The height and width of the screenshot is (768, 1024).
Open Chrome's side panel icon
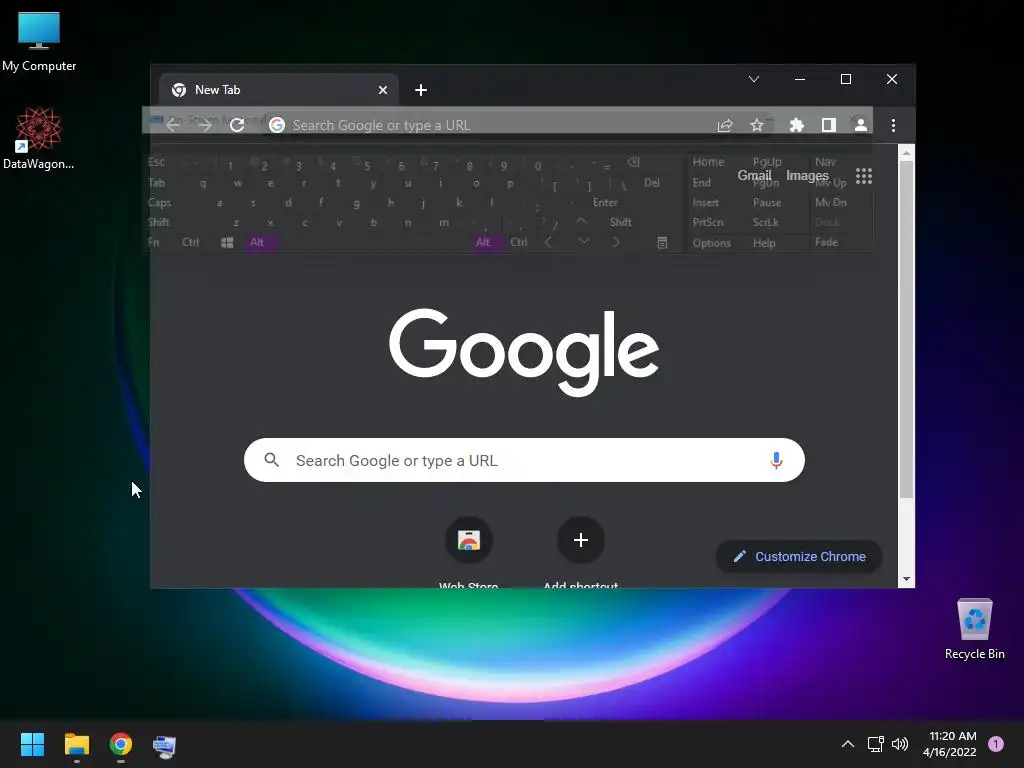tap(829, 125)
